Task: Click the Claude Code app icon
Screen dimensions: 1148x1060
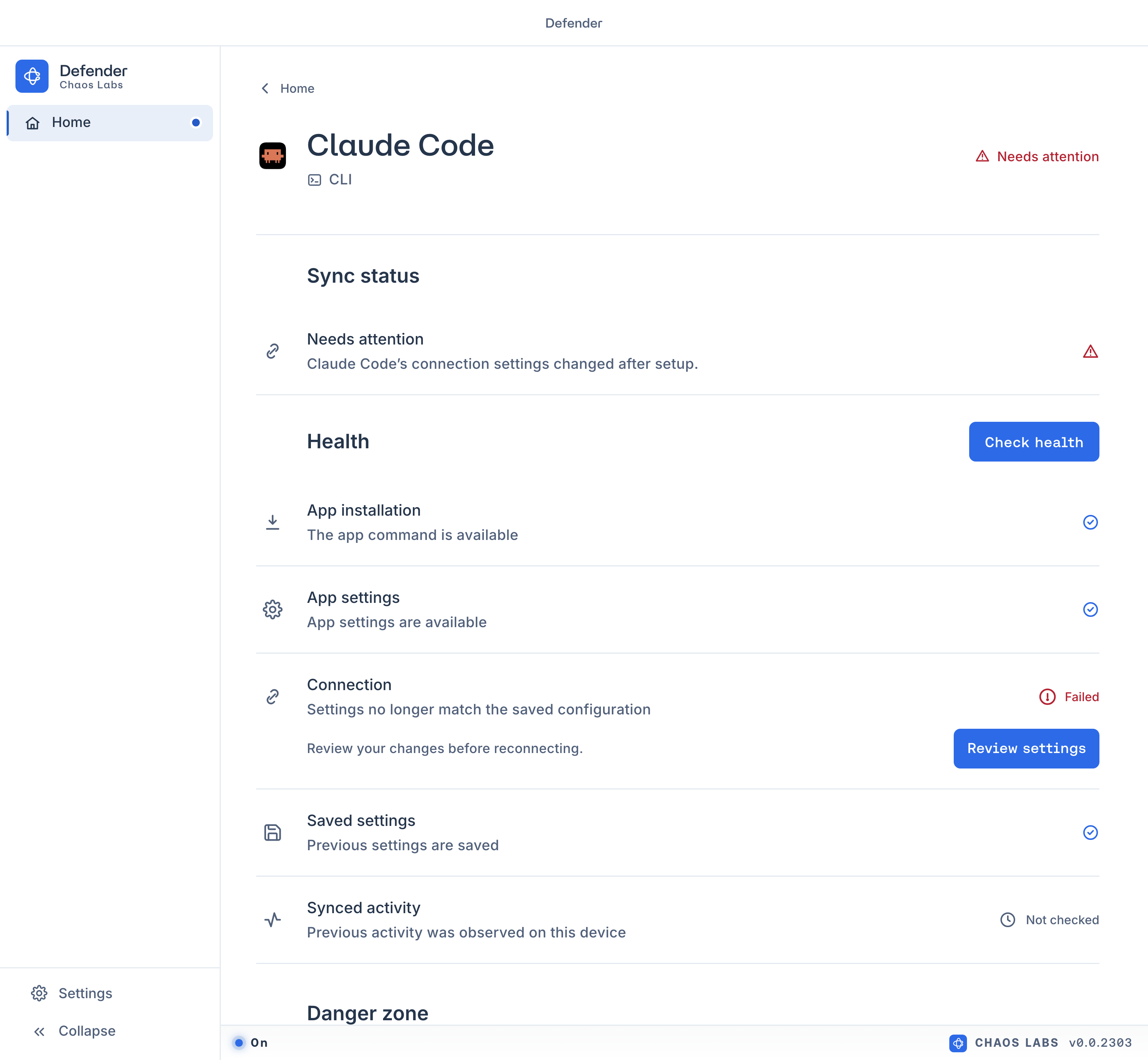Action: [272, 156]
